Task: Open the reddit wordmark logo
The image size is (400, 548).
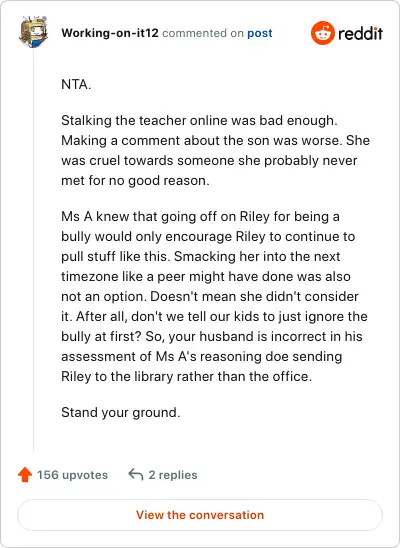Action: pos(361,34)
